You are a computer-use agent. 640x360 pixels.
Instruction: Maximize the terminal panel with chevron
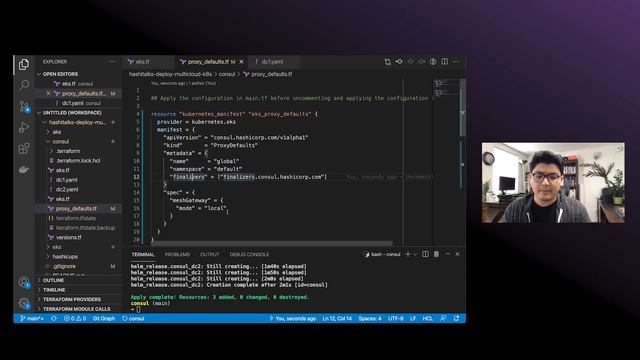(448, 254)
